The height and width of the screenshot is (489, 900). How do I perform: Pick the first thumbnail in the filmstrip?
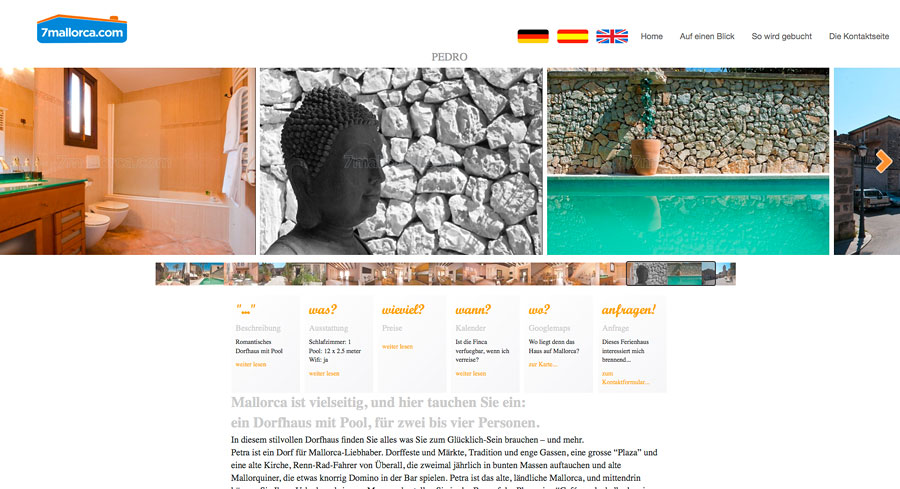tap(172, 274)
